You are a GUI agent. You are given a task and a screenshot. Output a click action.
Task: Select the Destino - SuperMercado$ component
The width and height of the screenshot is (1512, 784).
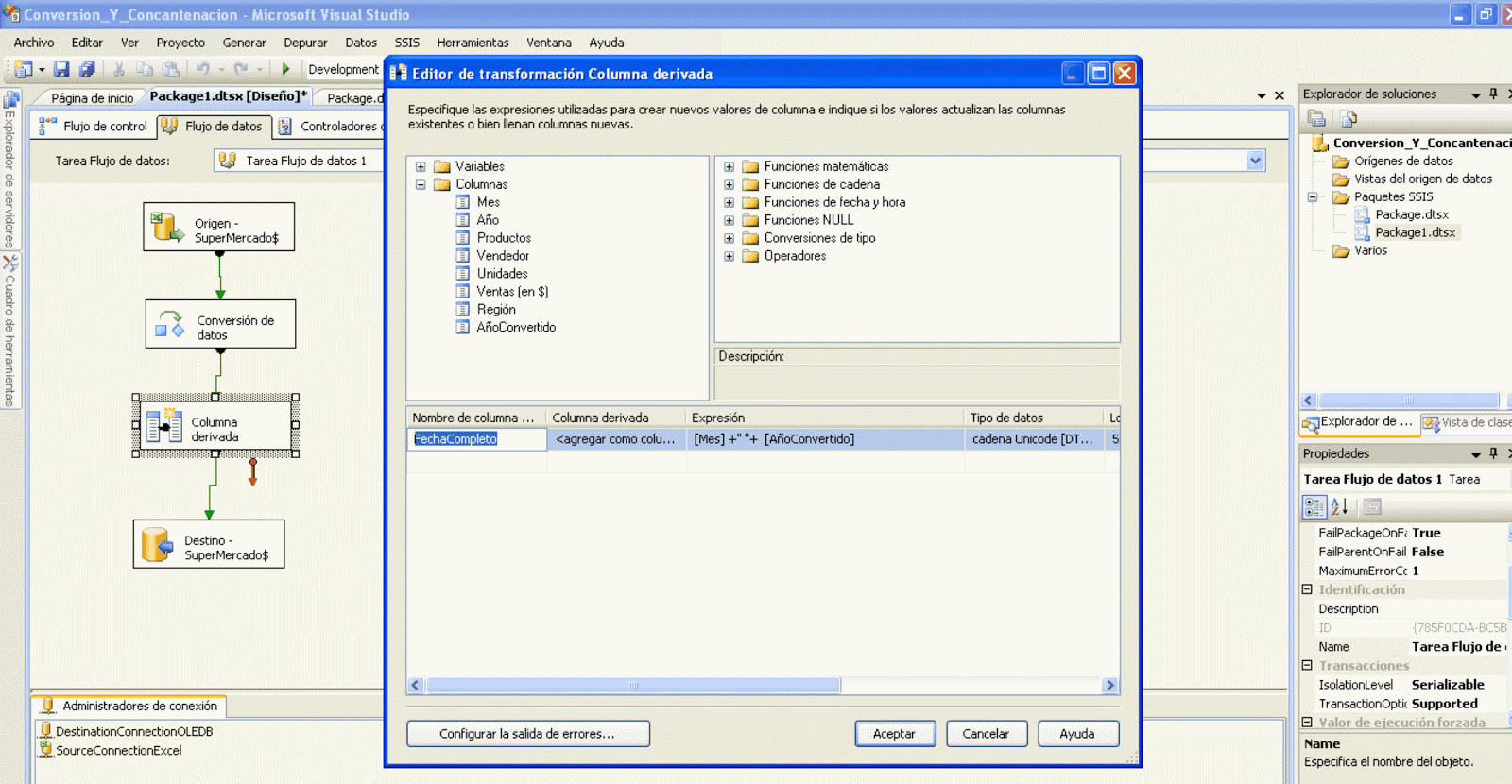pyautogui.click(x=209, y=544)
